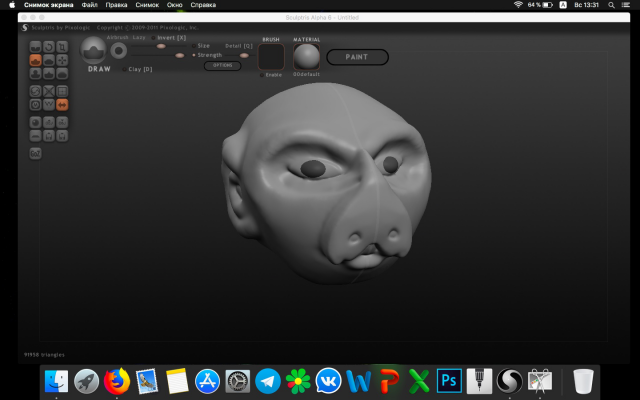The image size is (640, 400).
Task: Launch Firefox from the Dock
Action: (x=117, y=381)
